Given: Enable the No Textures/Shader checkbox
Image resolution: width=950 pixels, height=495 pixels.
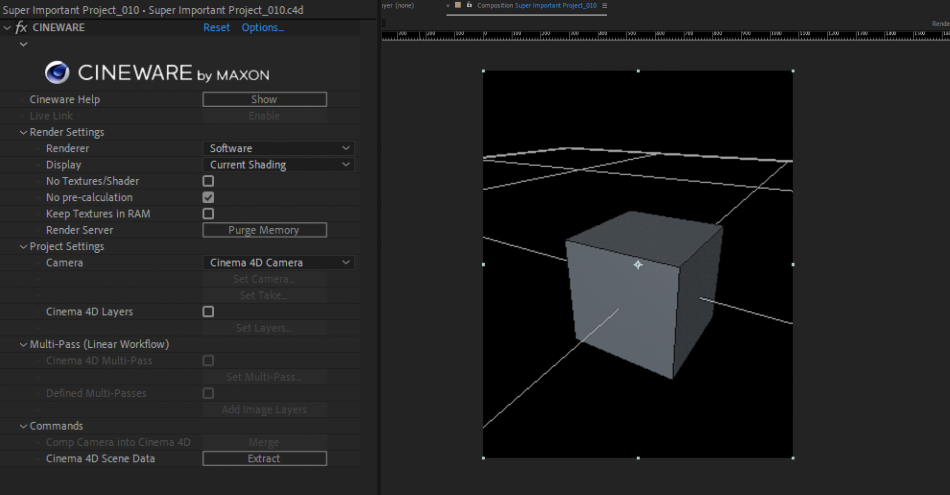Looking at the screenshot, I should coord(208,181).
